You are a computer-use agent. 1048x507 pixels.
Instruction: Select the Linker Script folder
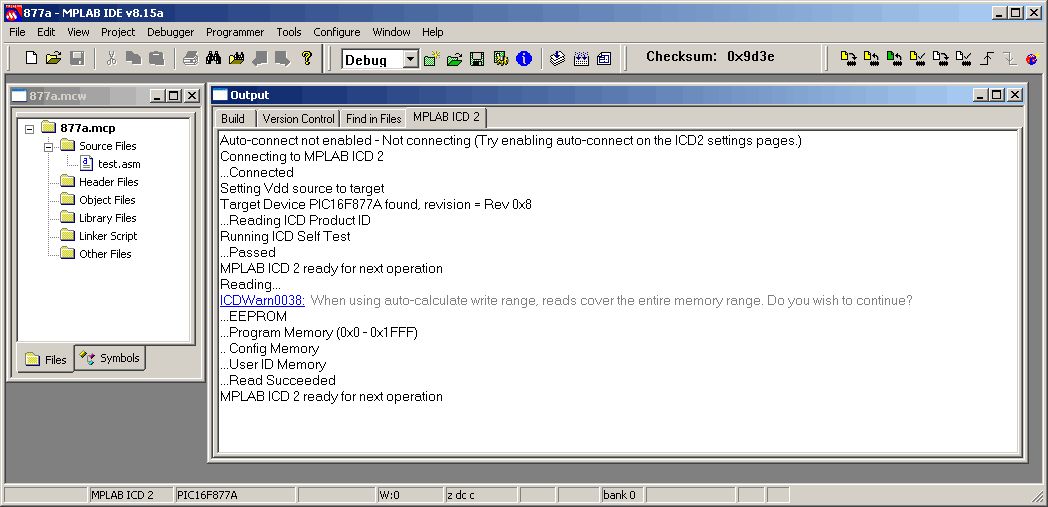[x=108, y=236]
